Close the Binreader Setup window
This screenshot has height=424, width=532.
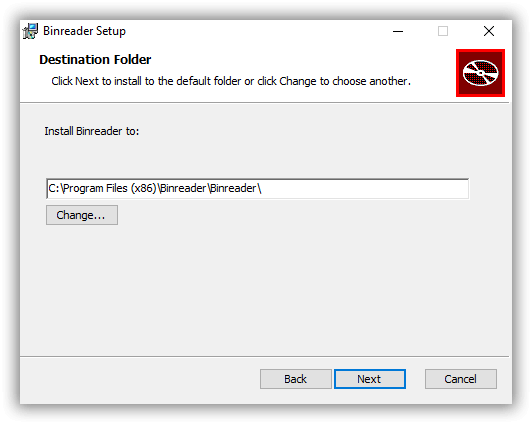click(x=489, y=31)
